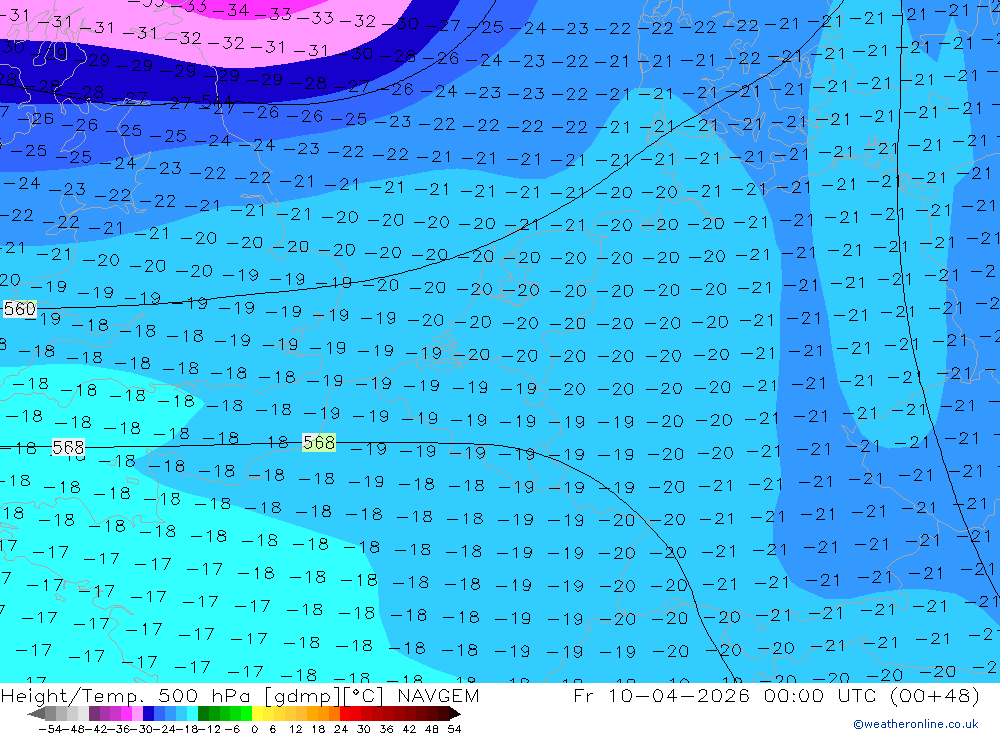Click the NAVGEM model name in title
This screenshot has height=733, width=1000.
click(x=439, y=695)
